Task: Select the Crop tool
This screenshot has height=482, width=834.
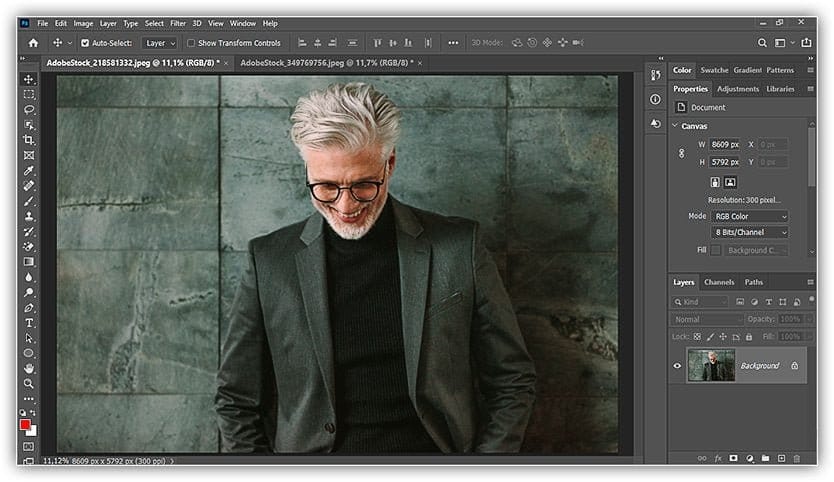Action: click(29, 140)
